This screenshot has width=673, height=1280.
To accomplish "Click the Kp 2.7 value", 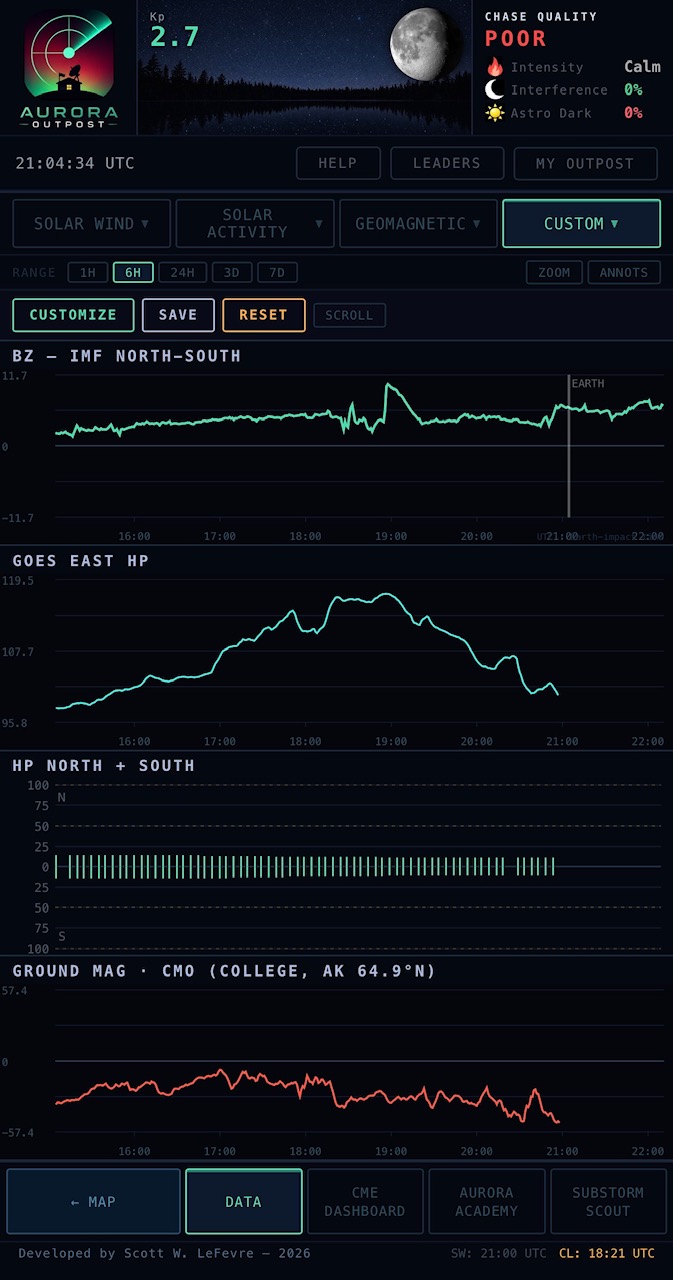I will (x=175, y=38).
